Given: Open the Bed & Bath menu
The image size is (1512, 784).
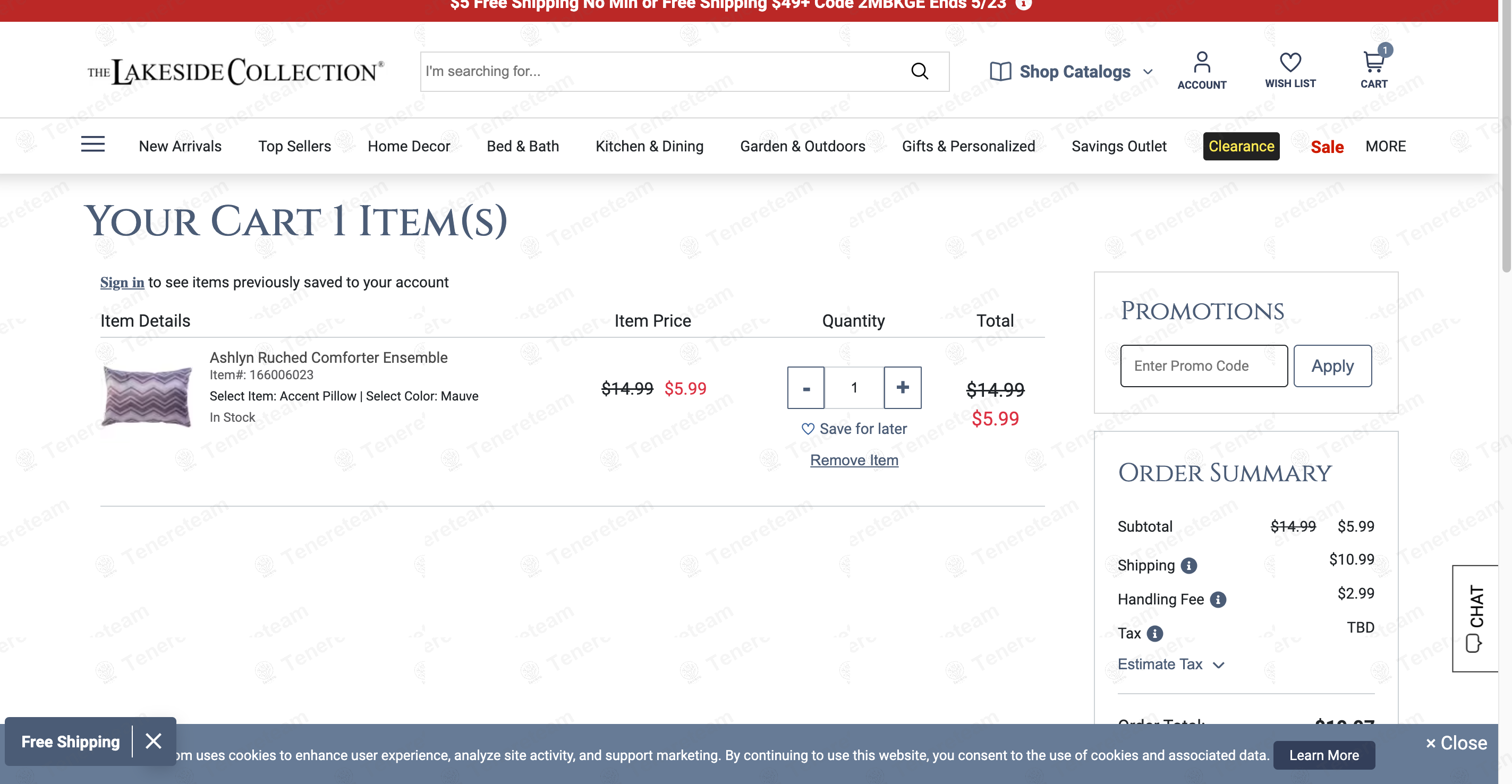Looking at the screenshot, I should tap(523, 146).
